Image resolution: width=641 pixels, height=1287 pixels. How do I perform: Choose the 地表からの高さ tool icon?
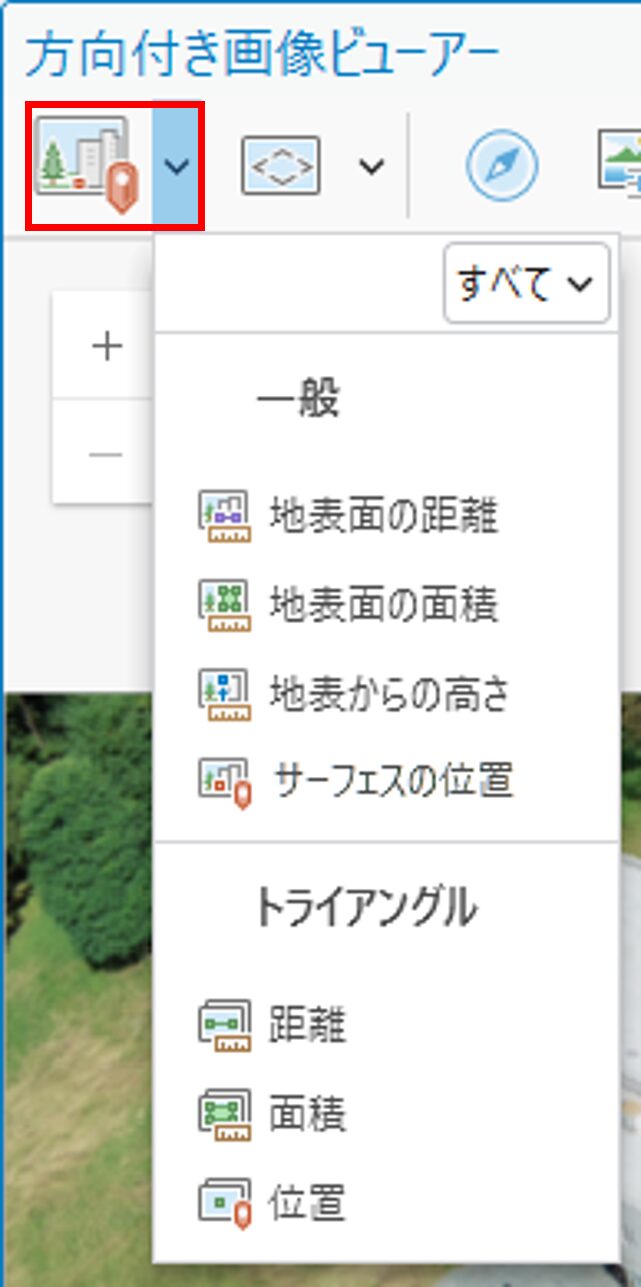[x=224, y=693]
